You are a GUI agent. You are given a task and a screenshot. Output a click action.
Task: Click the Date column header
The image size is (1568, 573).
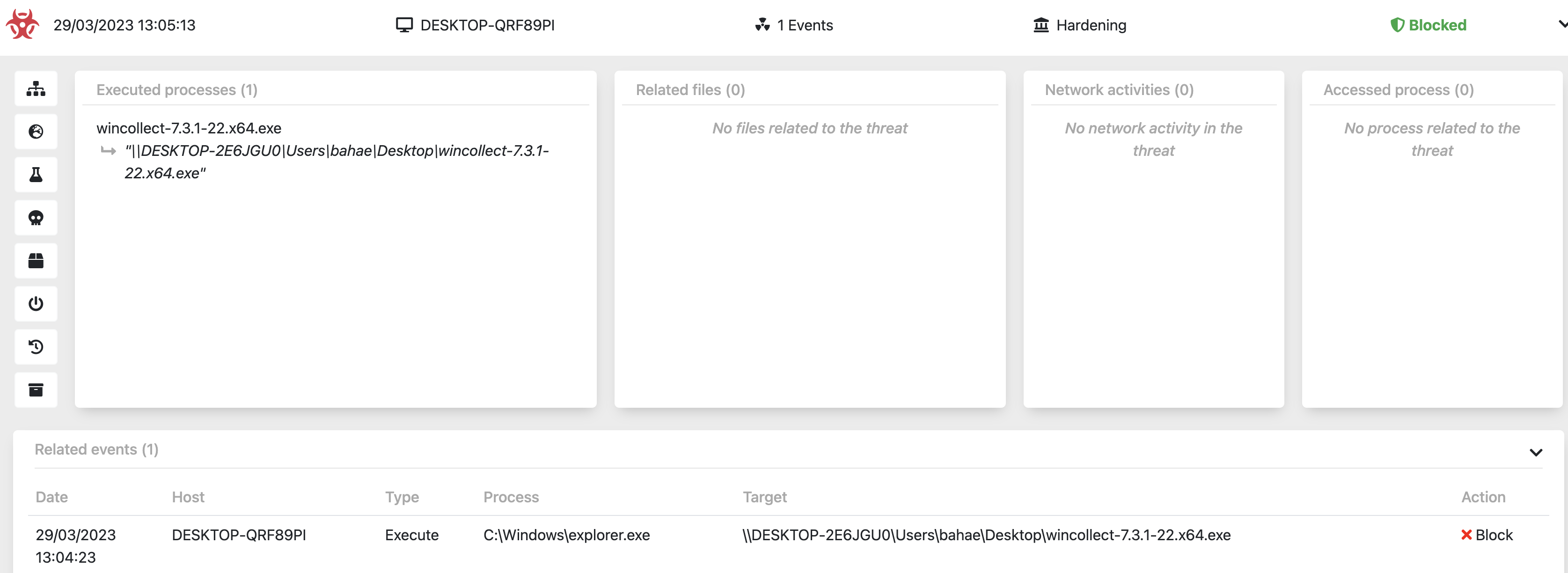click(52, 497)
